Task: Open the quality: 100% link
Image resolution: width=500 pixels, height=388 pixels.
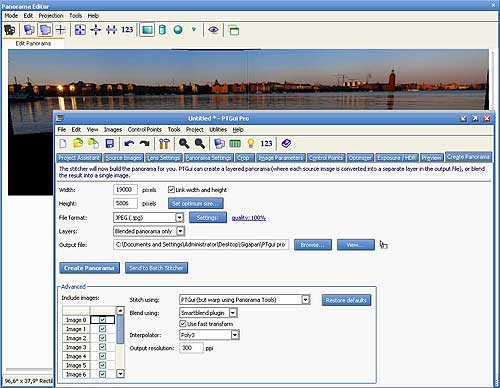Action: click(249, 218)
